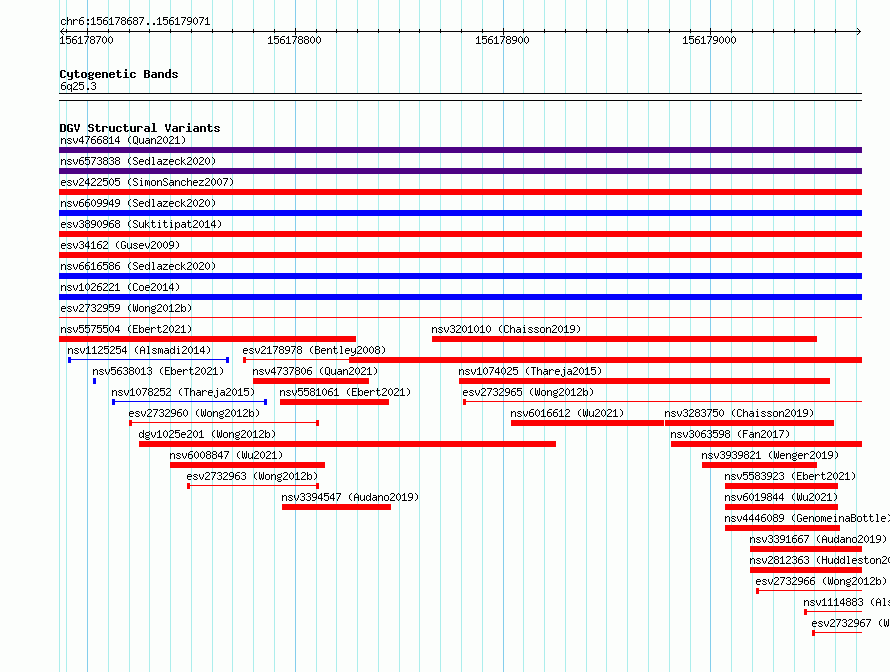Open the nsv3283750 (Chaisson2019) label
The height and width of the screenshot is (672, 890).
[739, 413]
